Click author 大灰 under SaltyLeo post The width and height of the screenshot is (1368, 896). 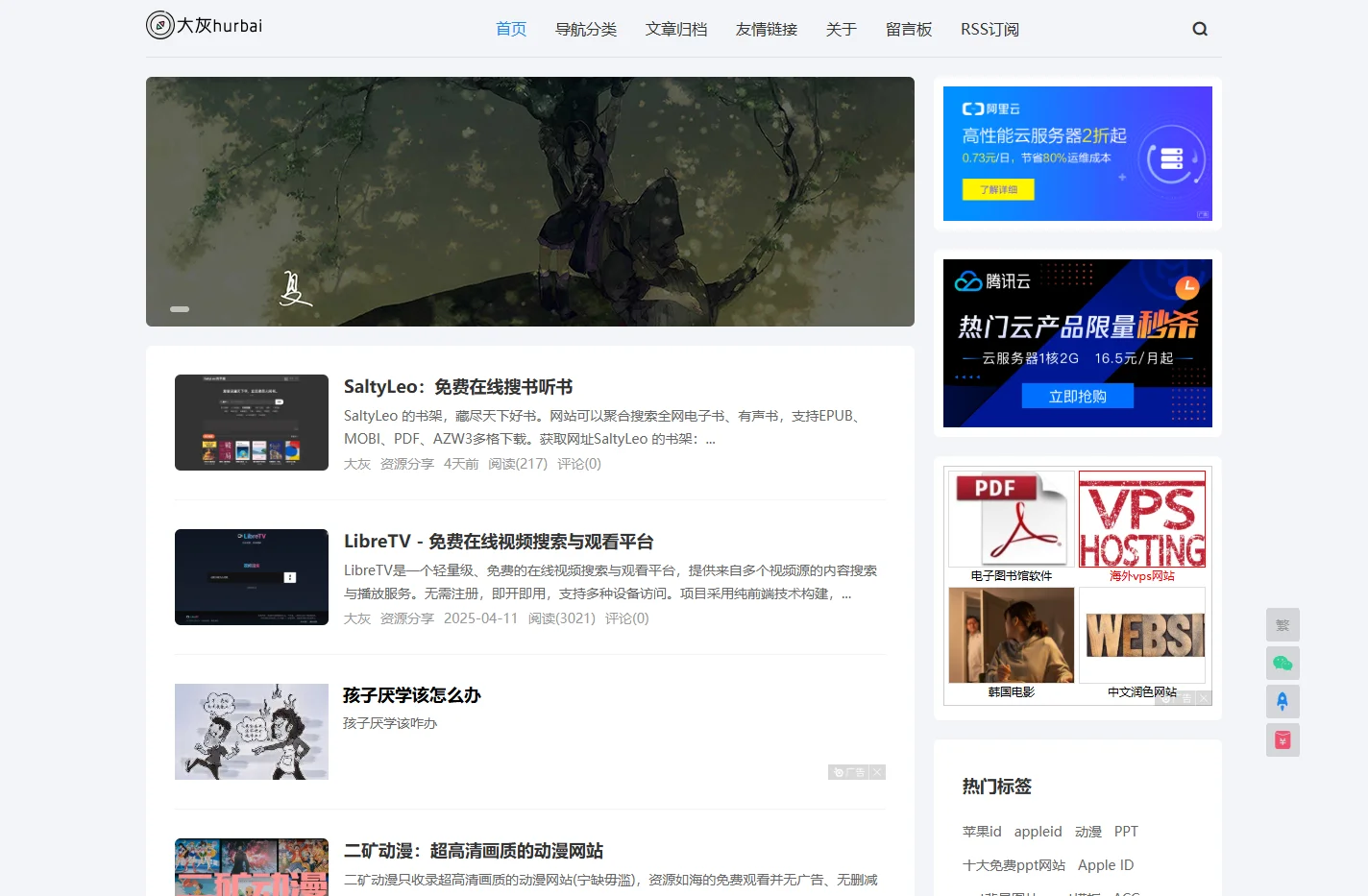[357, 464]
